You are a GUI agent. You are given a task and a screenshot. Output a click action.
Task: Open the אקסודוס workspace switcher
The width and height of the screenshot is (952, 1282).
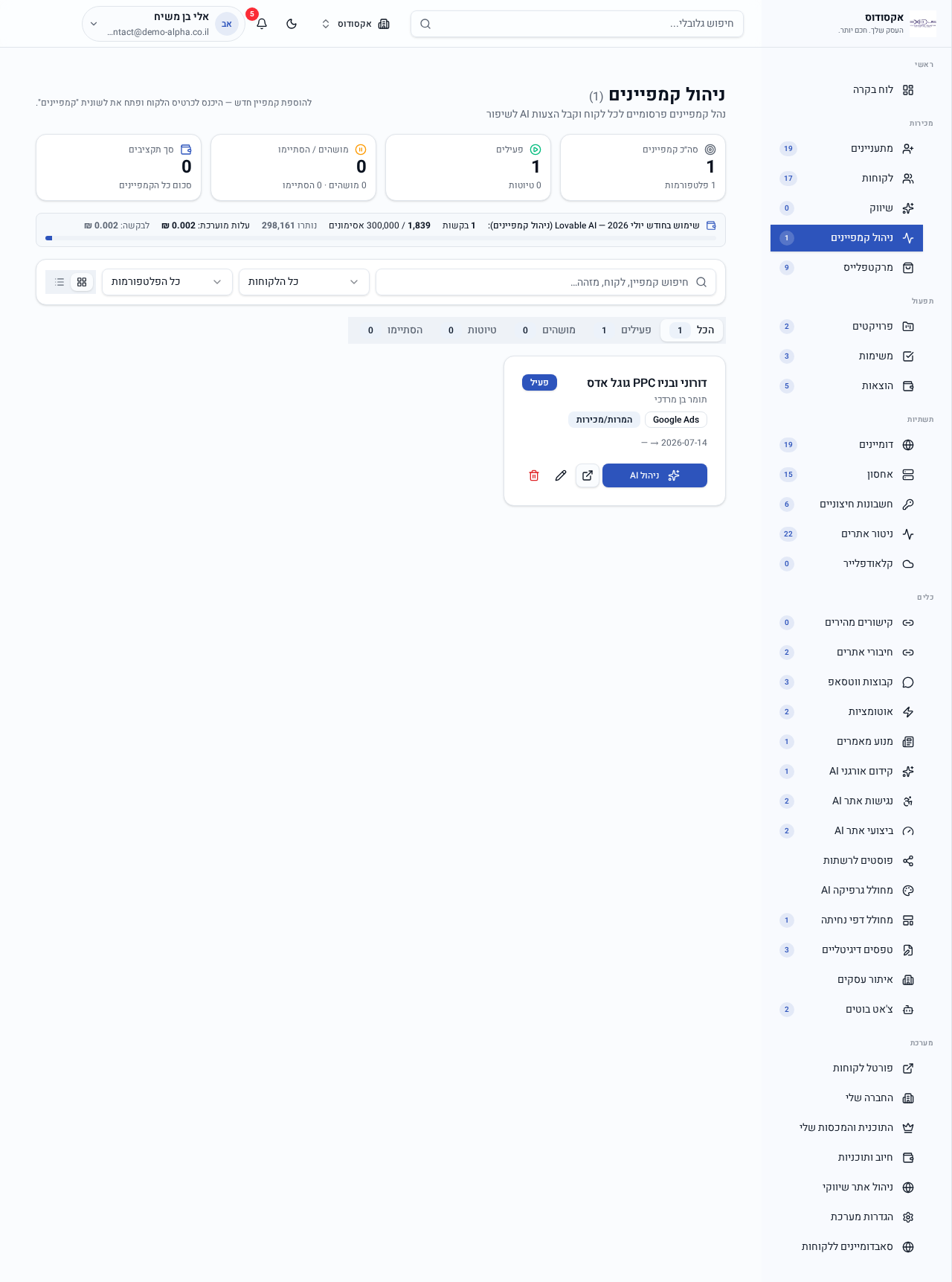(355, 24)
